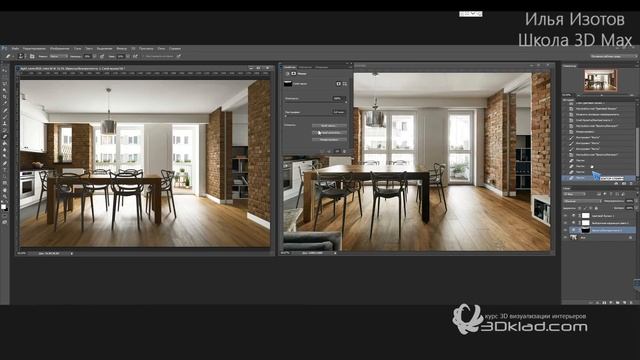Open the Слои menu
This screenshot has height=360, width=640.
[x=77, y=49]
